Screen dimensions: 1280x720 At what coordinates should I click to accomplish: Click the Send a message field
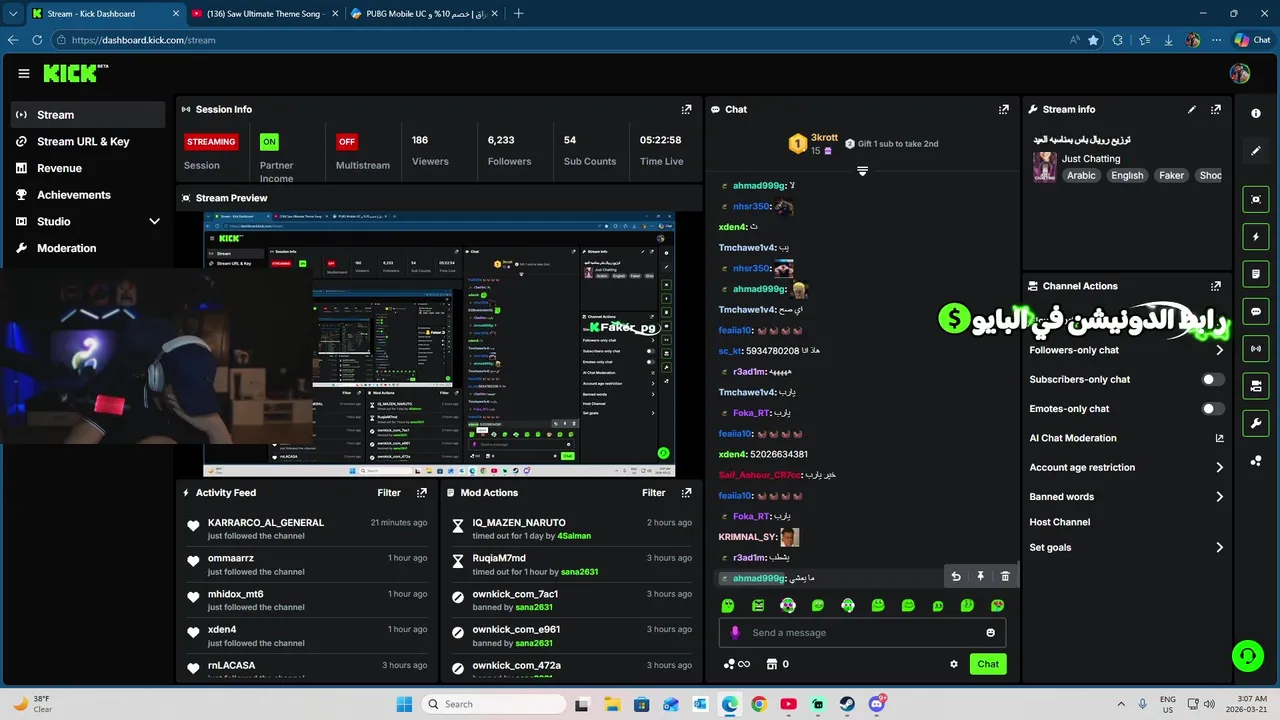(x=862, y=632)
